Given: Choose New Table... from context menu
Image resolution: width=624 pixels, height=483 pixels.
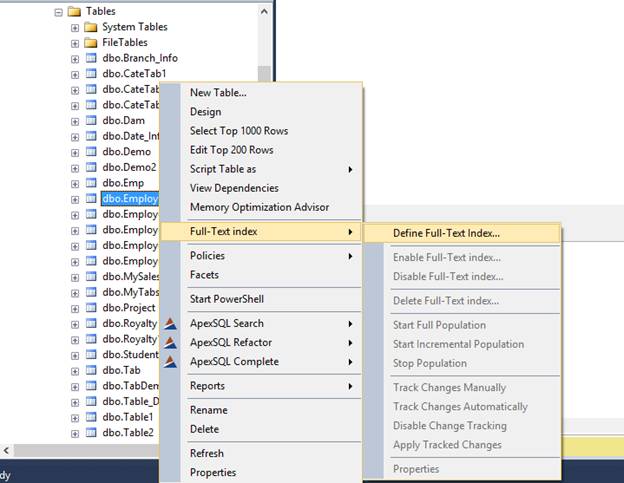Looking at the screenshot, I should click(x=261, y=93).
